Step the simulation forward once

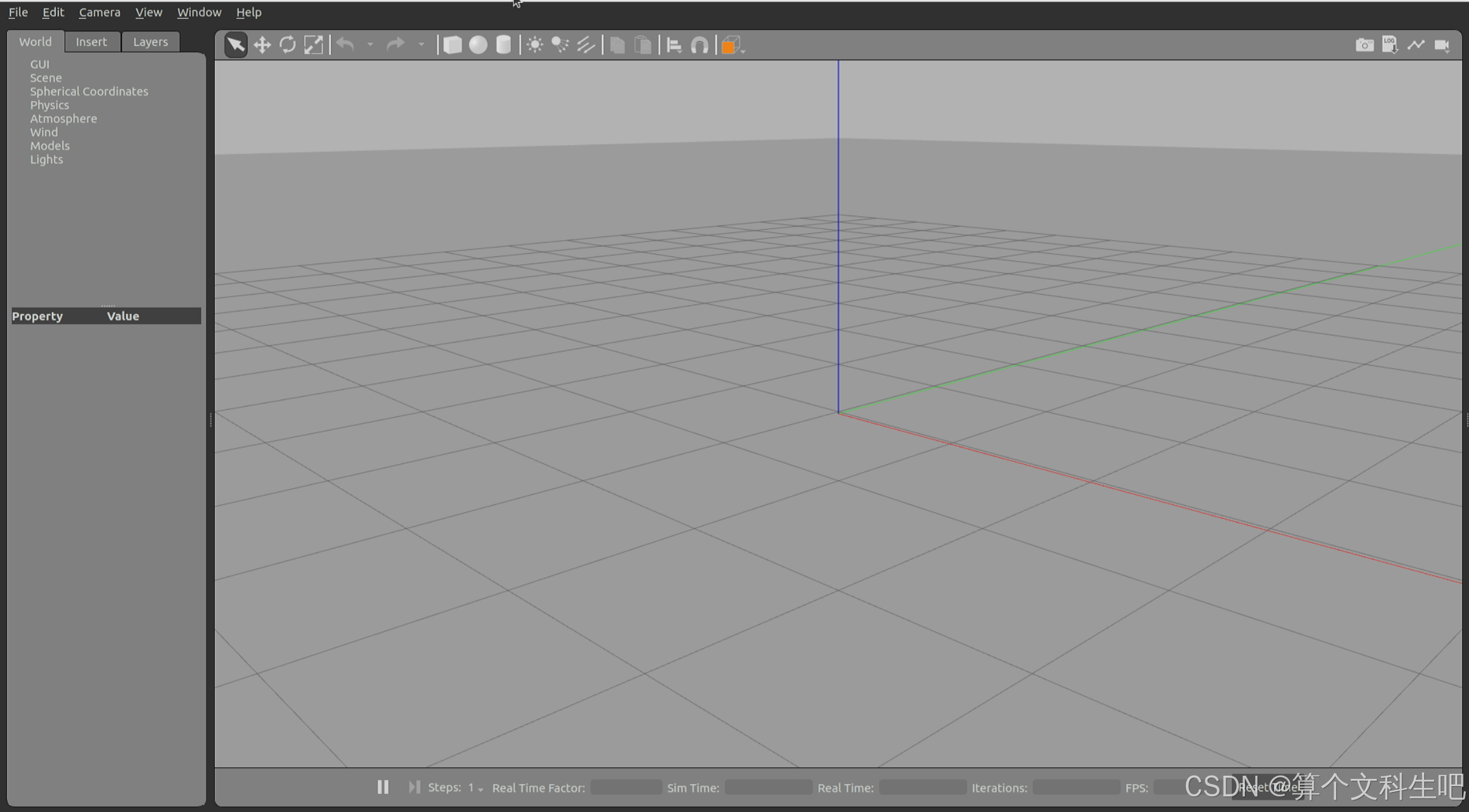[x=414, y=787]
